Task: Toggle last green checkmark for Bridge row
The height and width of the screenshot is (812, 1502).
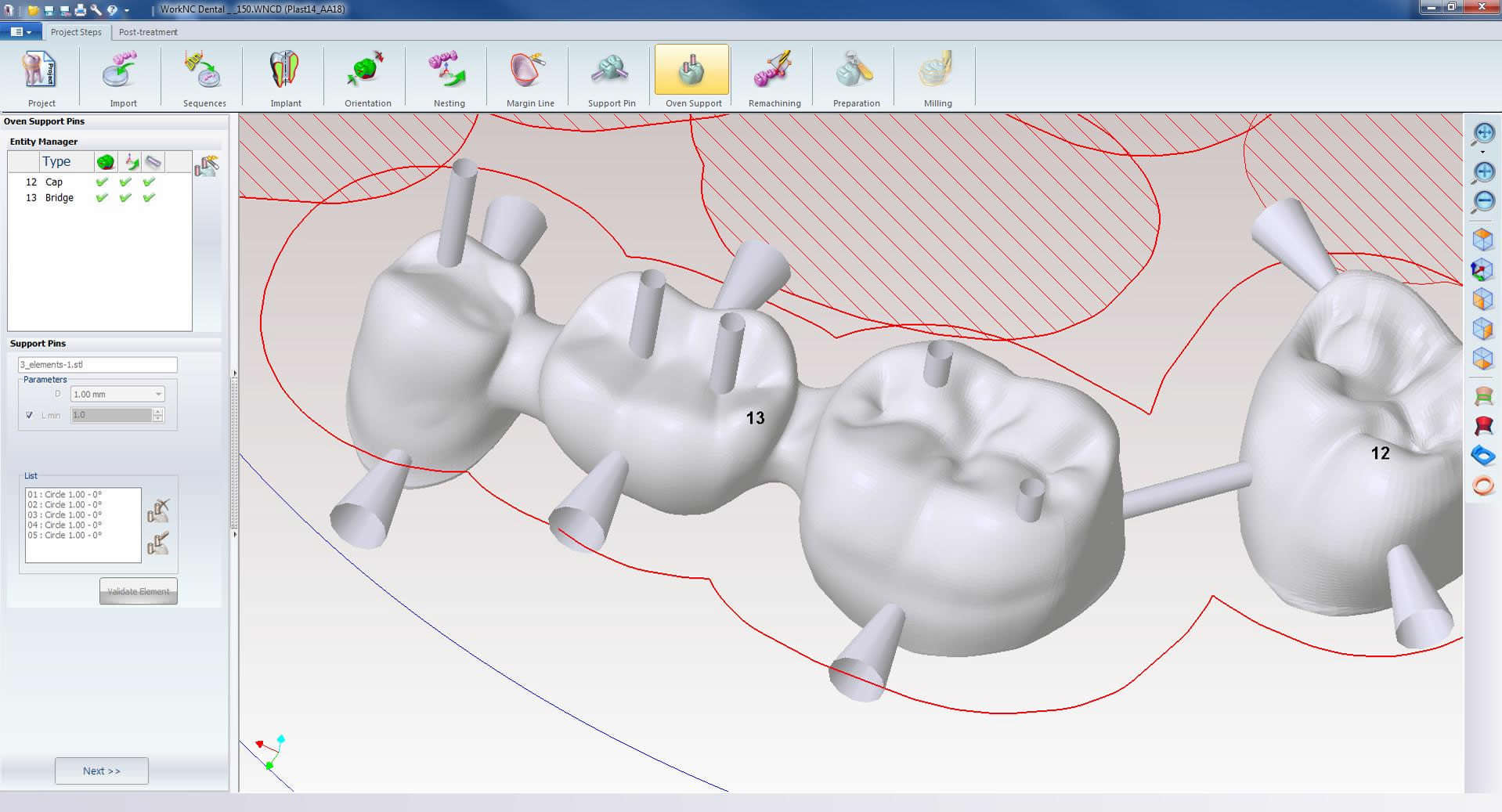Action: (x=149, y=198)
